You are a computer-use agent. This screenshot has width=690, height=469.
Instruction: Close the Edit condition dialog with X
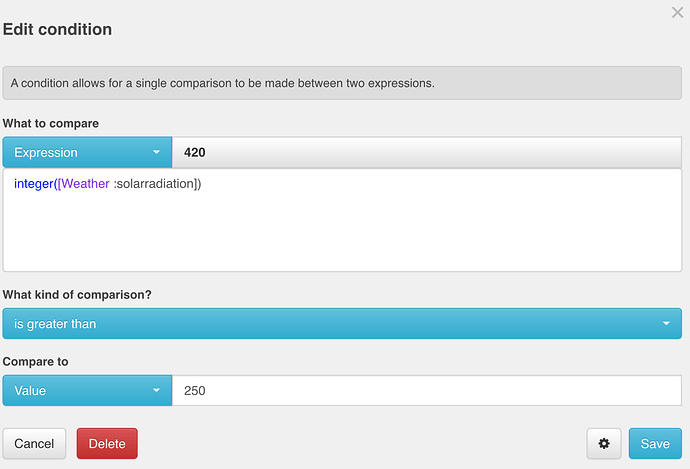(677, 12)
